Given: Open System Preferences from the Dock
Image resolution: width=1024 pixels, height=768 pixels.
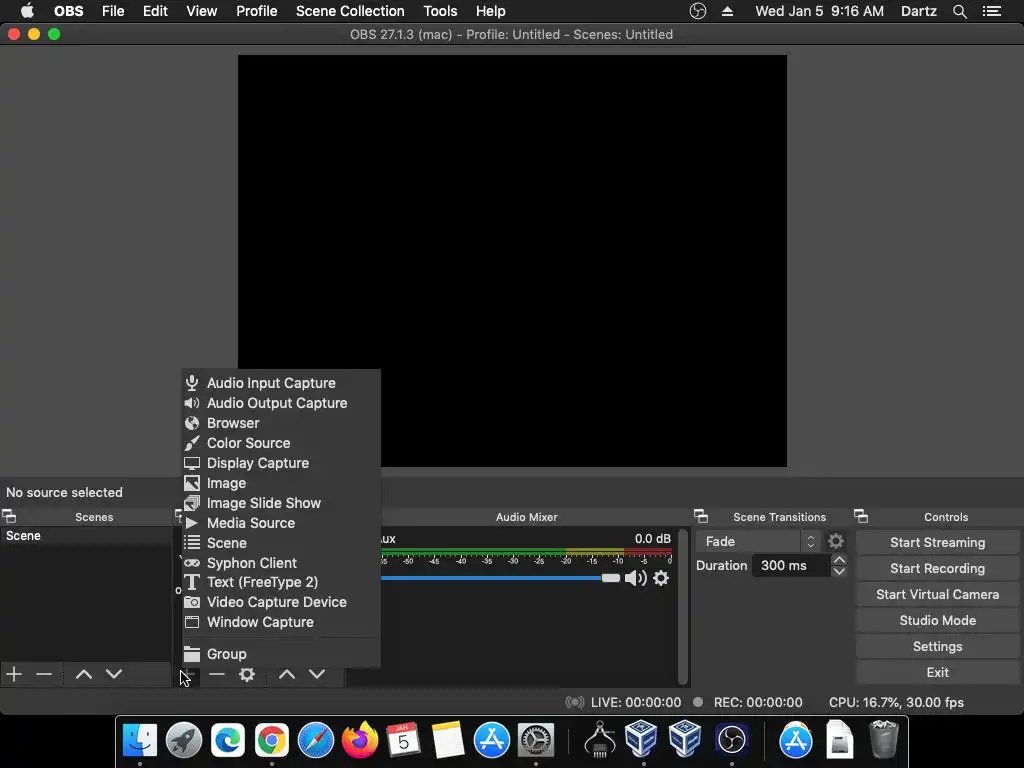Looking at the screenshot, I should (536, 740).
